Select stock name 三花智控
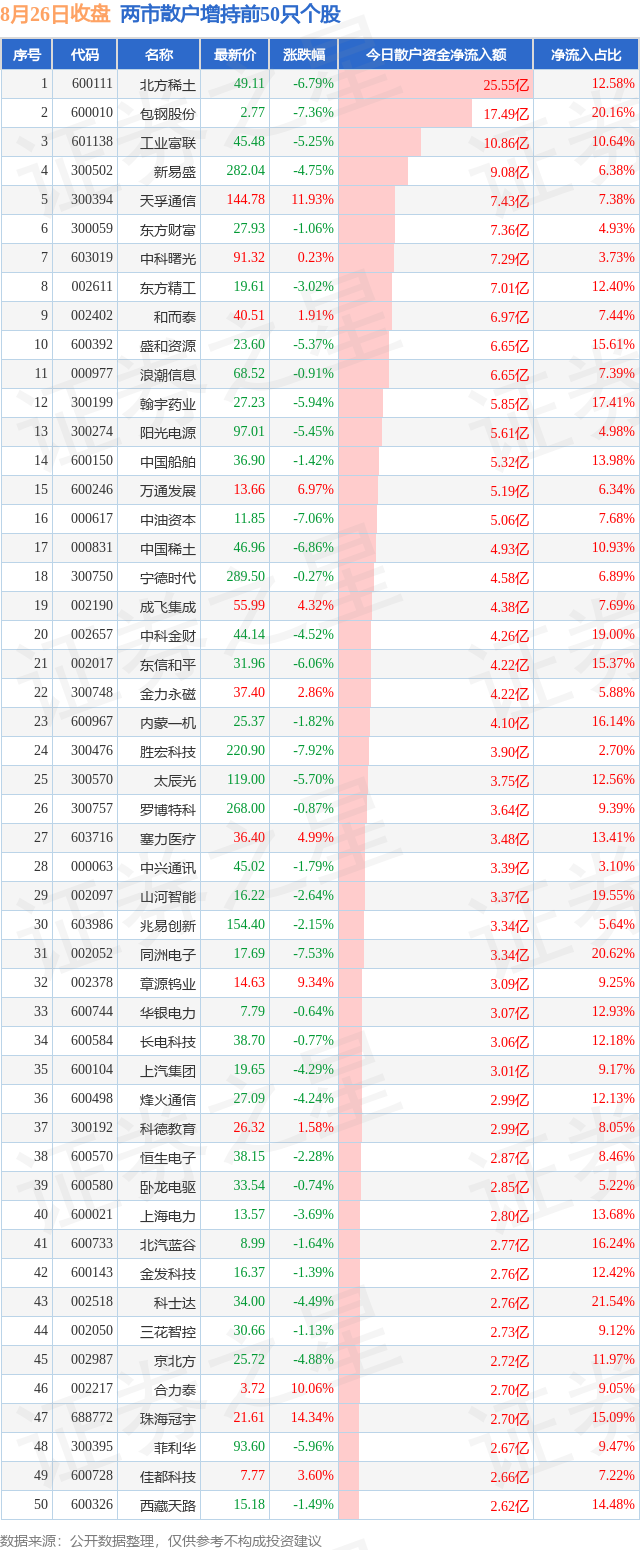 tap(168, 1332)
